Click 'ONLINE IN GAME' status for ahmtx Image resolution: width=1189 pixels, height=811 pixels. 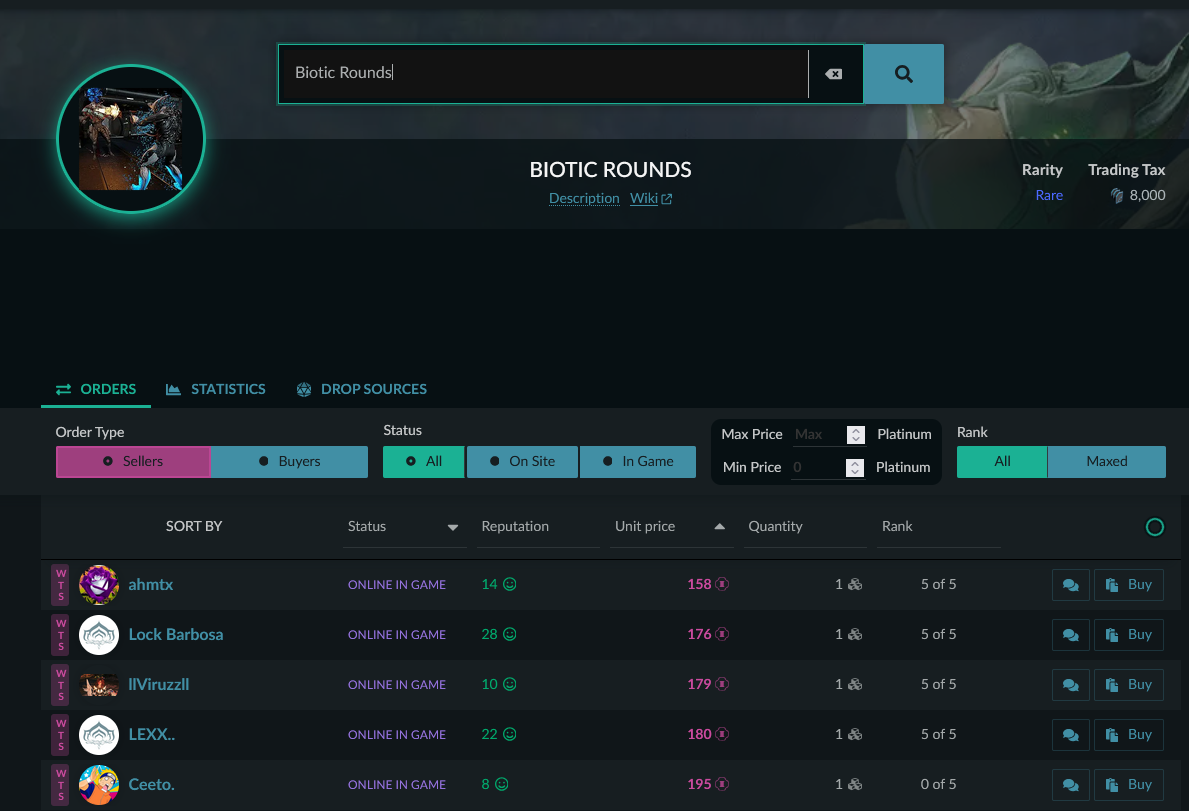click(397, 585)
